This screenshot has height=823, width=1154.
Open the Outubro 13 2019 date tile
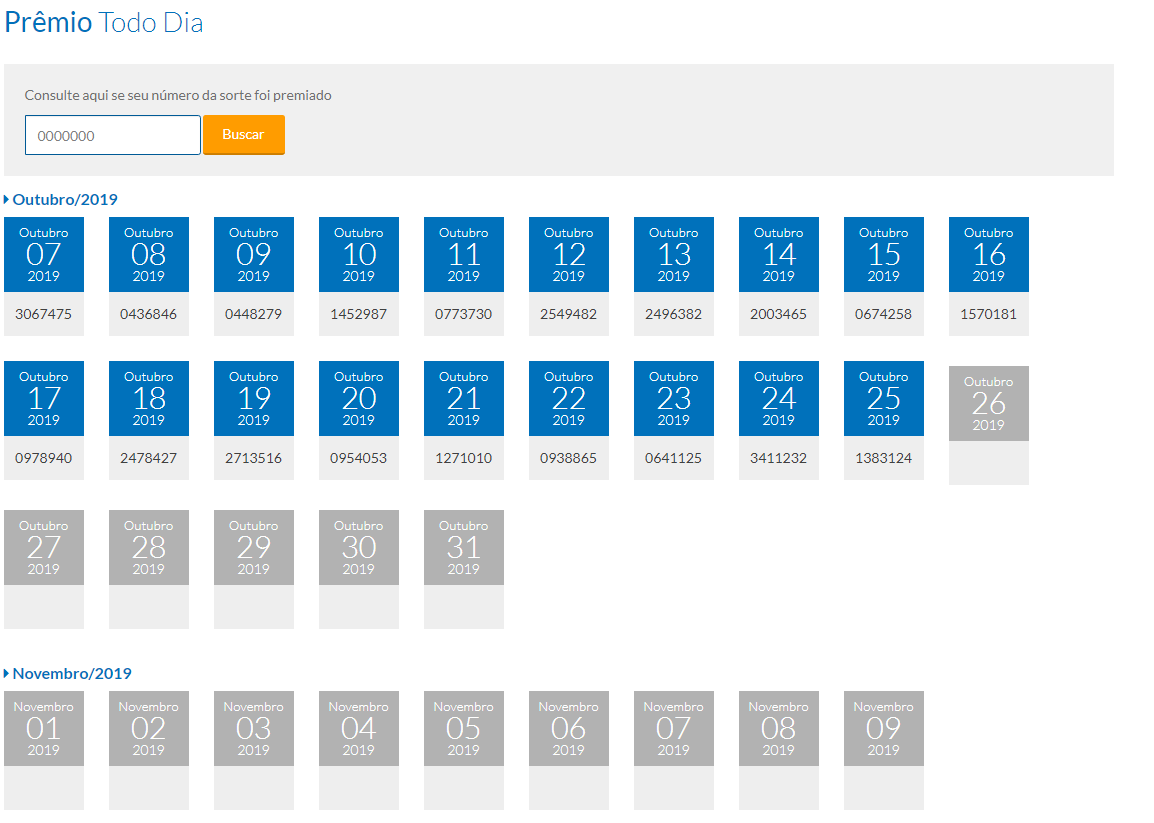tap(674, 255)
